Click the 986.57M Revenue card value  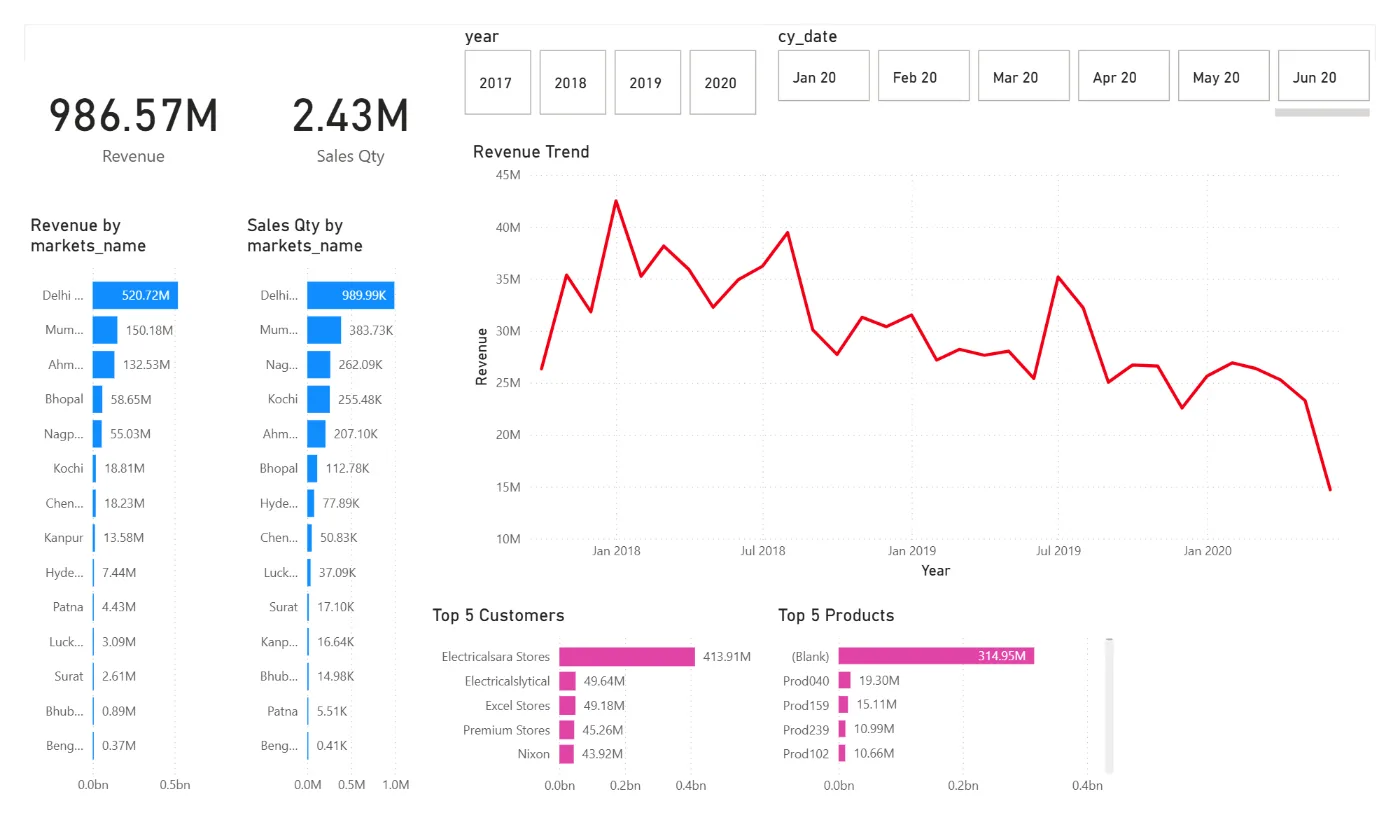click(133, 116)
